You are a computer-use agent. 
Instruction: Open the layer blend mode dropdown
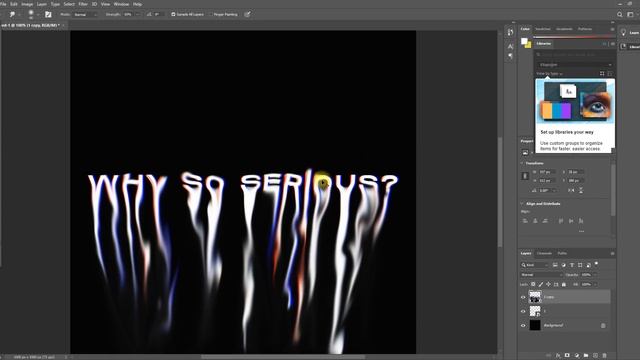[x=542, y=275]
